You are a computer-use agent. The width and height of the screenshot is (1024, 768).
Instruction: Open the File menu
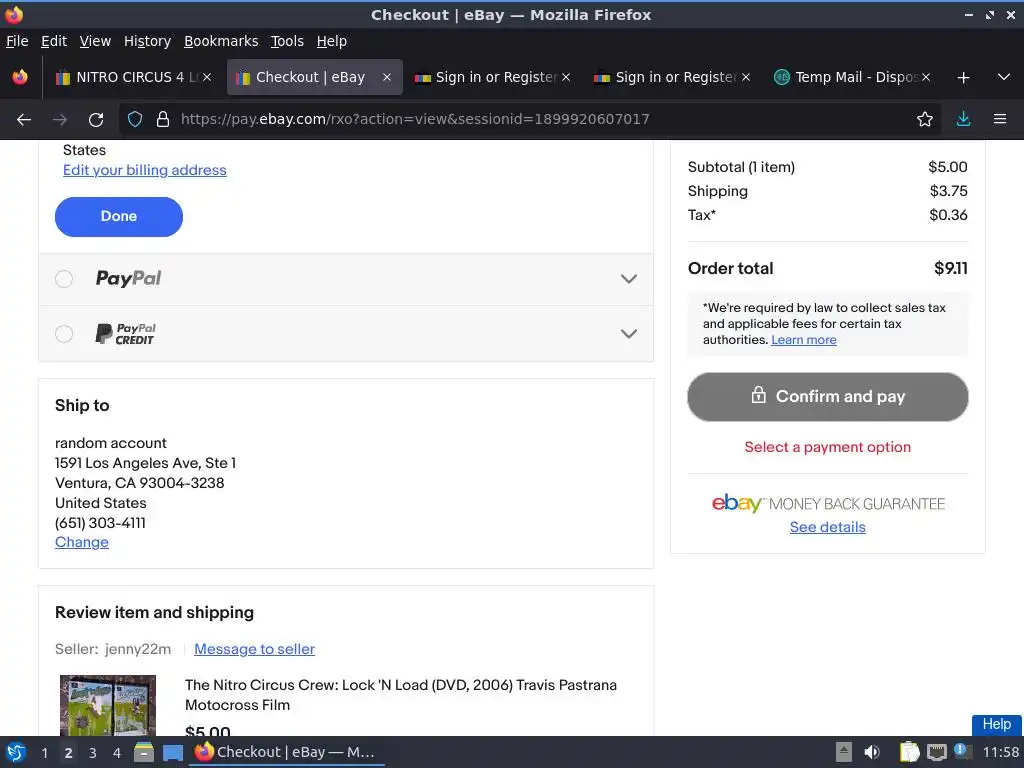coord(17,41)
